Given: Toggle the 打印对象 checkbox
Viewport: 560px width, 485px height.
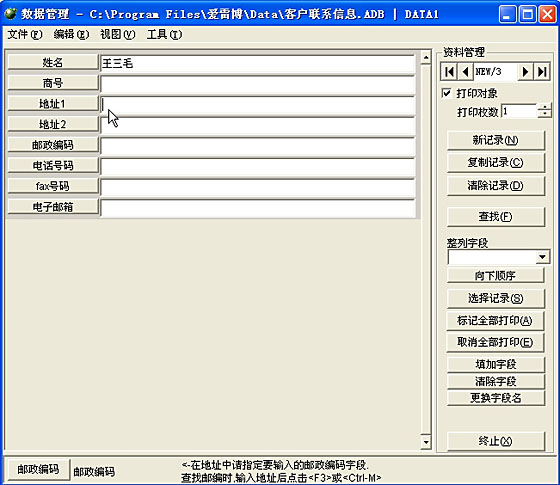Looking at the screenshot, I should pyautogui.click(x=446, y=93).
